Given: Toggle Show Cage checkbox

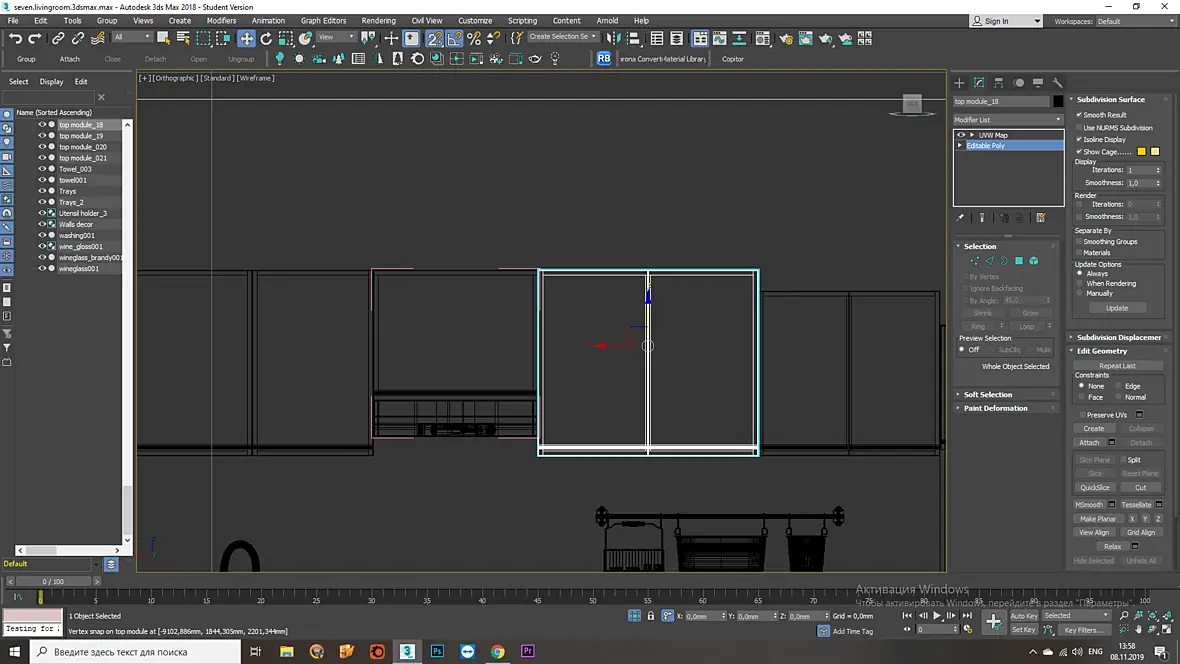Looking at the screenshot, I should coord(1079,151).
